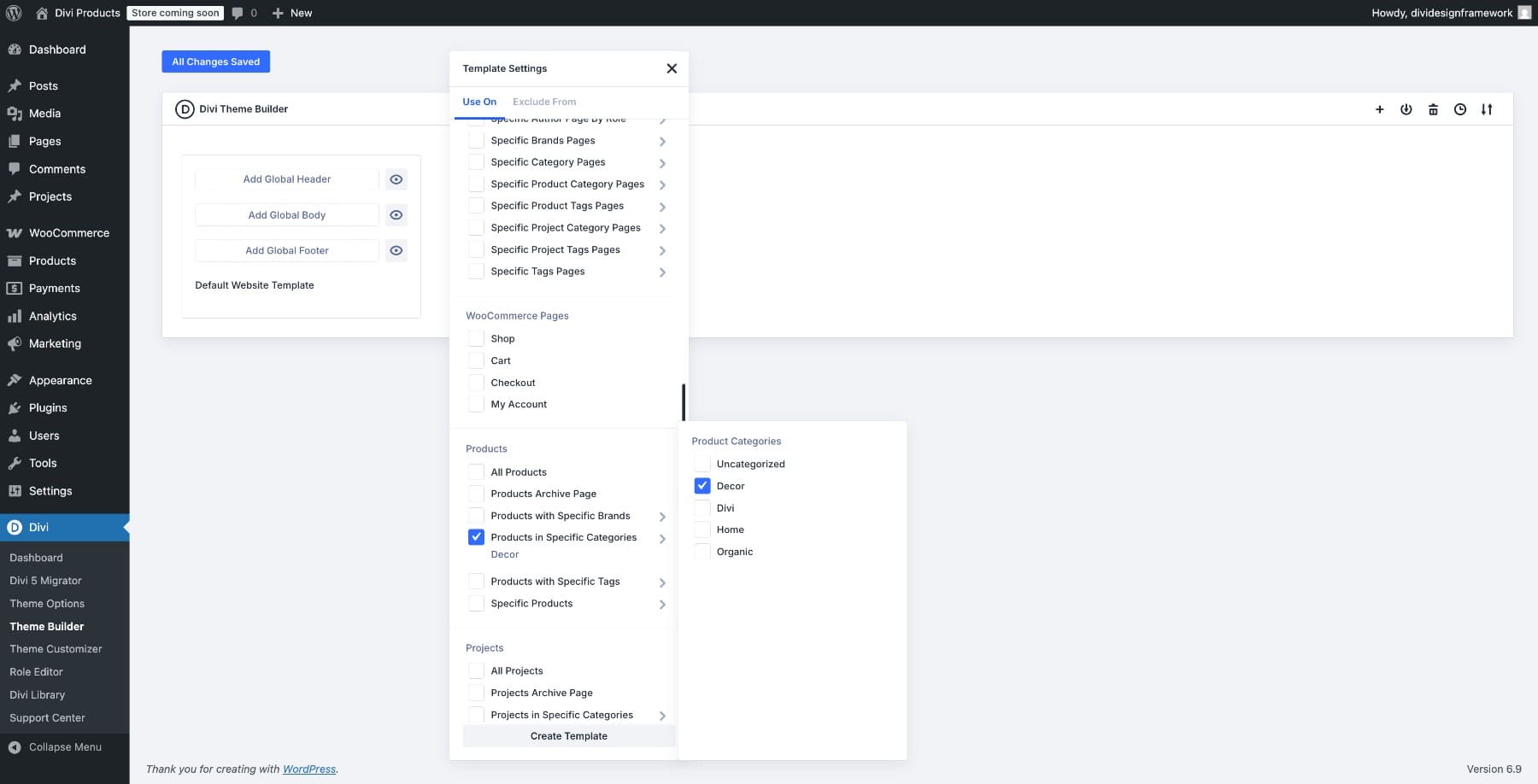
Task: Expand Products with Specific Brands chevron
Action: pos(662,517)
